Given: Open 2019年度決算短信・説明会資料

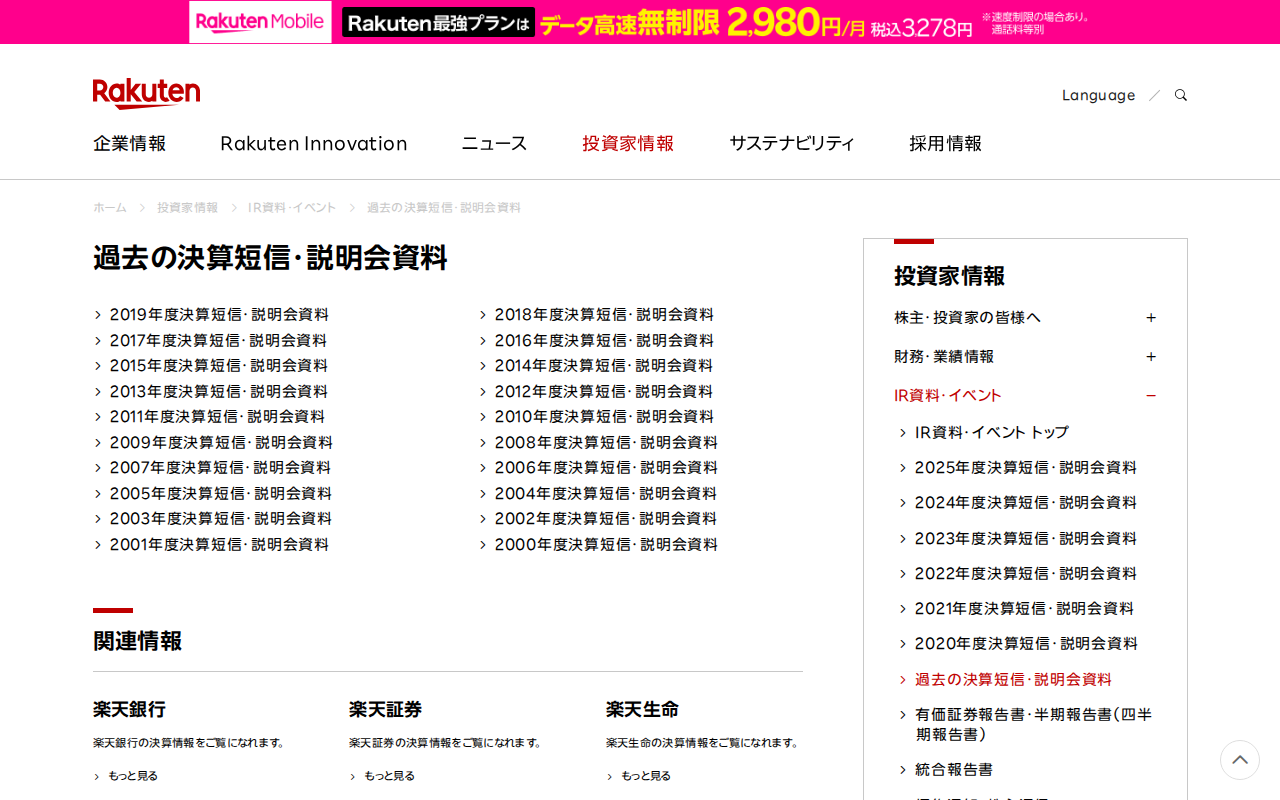Looking at the screenshot, I should [x=219, y=315].
